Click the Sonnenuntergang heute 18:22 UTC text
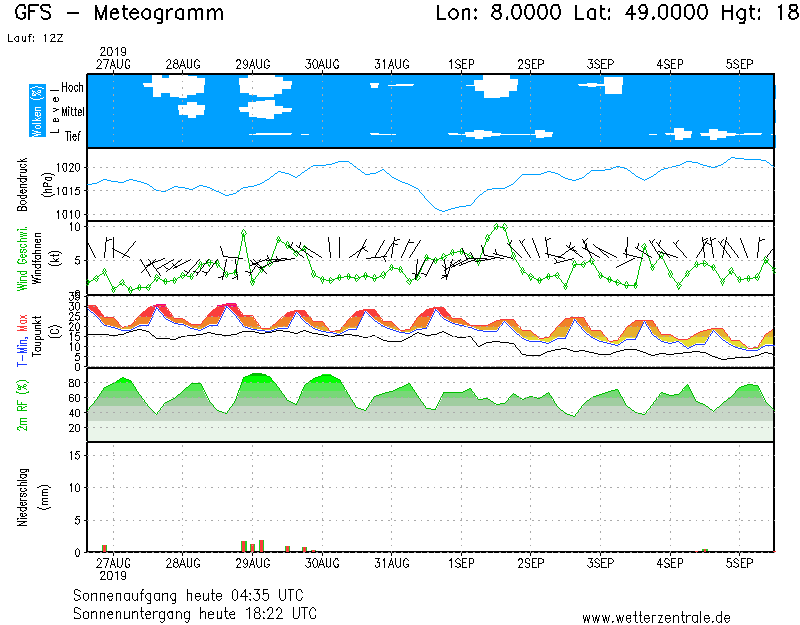The width and height of the screenshot is (800, 625). click(195, 612)
